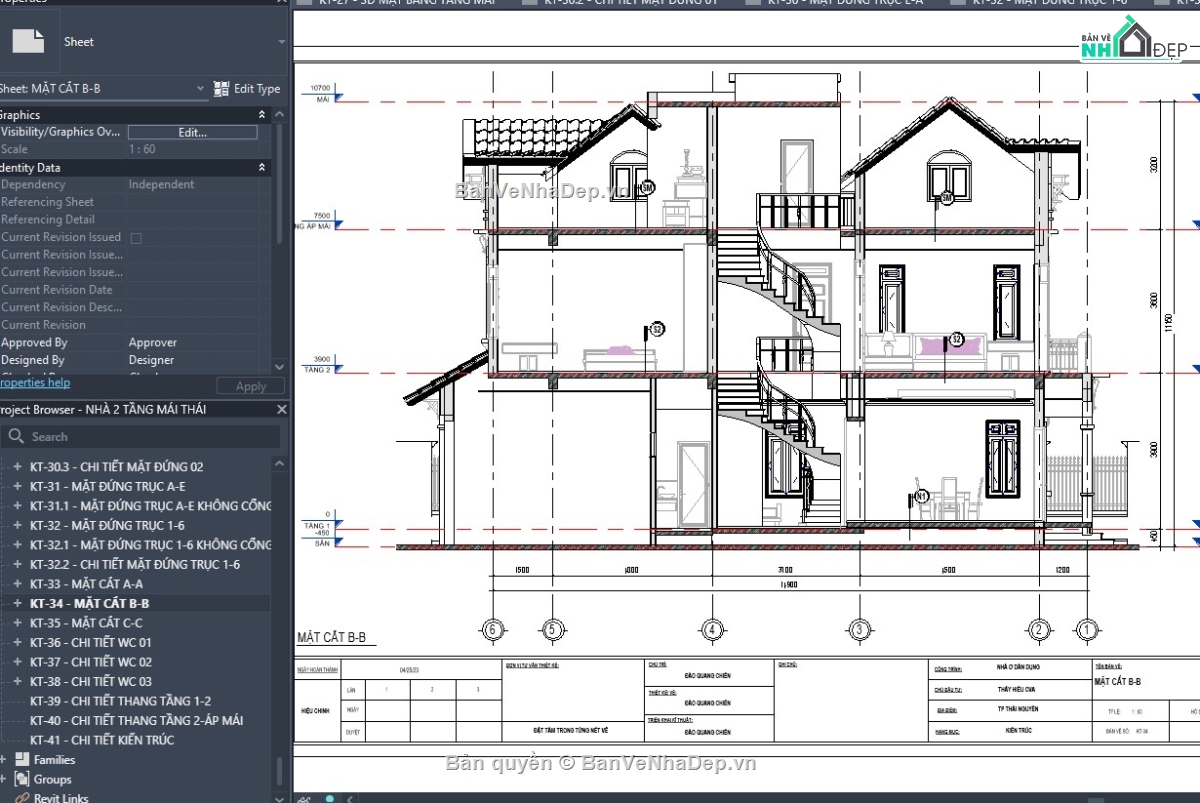
Task: Select grid bubble 6 under the section
Action: [x=491, y=630]
